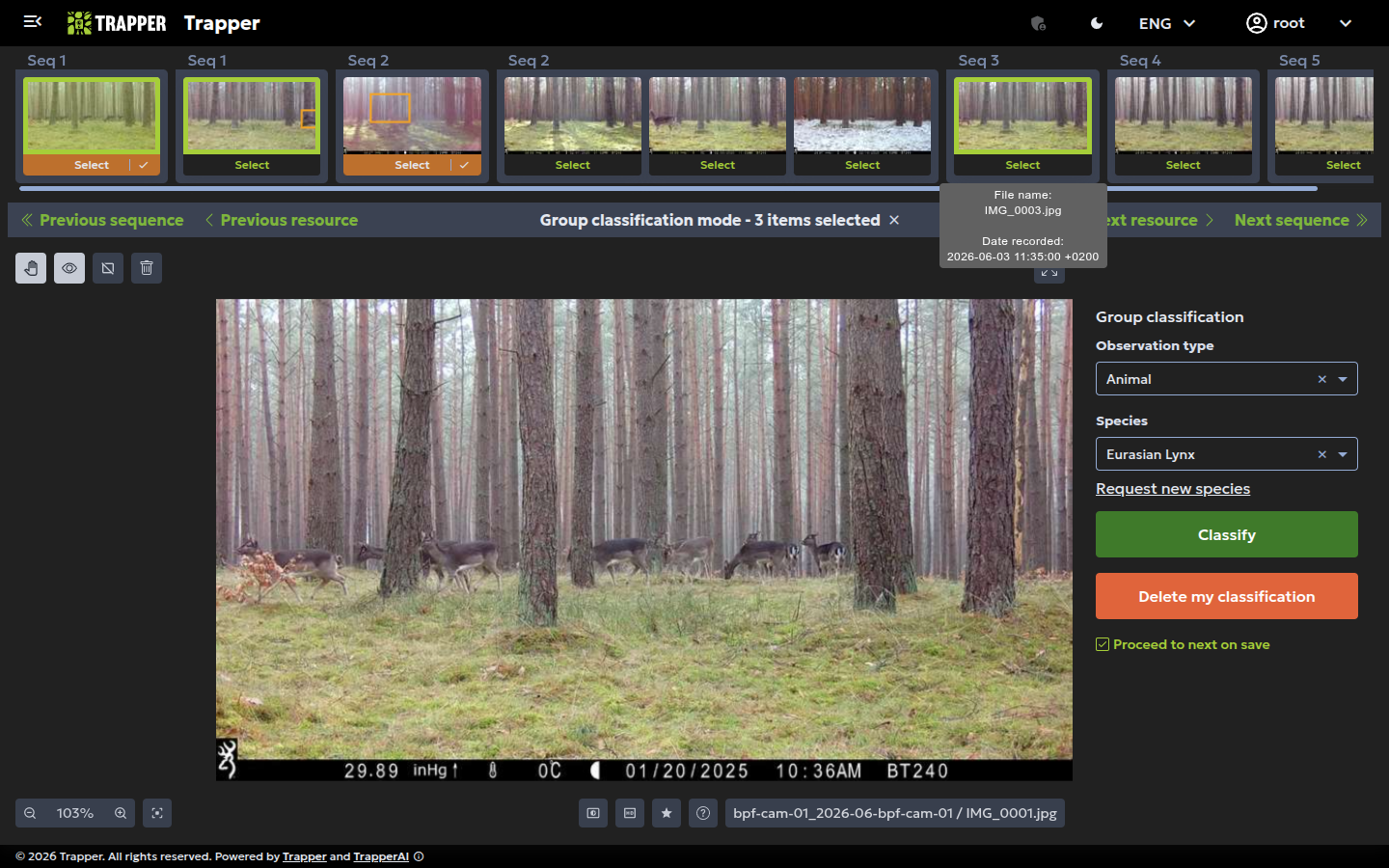
Task: Open Observation type dropdown arrow
Action: (x=1343, y=379)
